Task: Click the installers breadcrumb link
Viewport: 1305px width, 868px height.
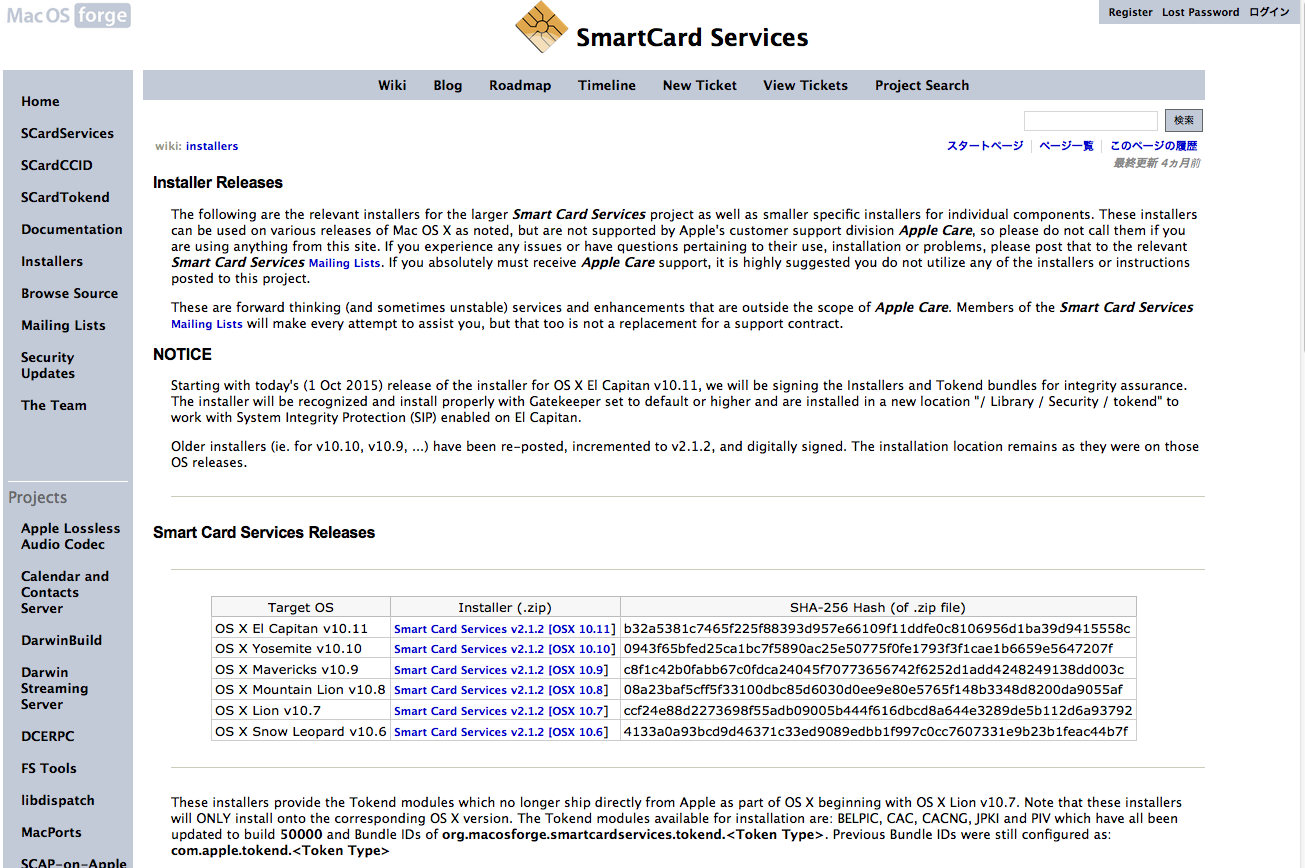Action: tap(212, 146)
